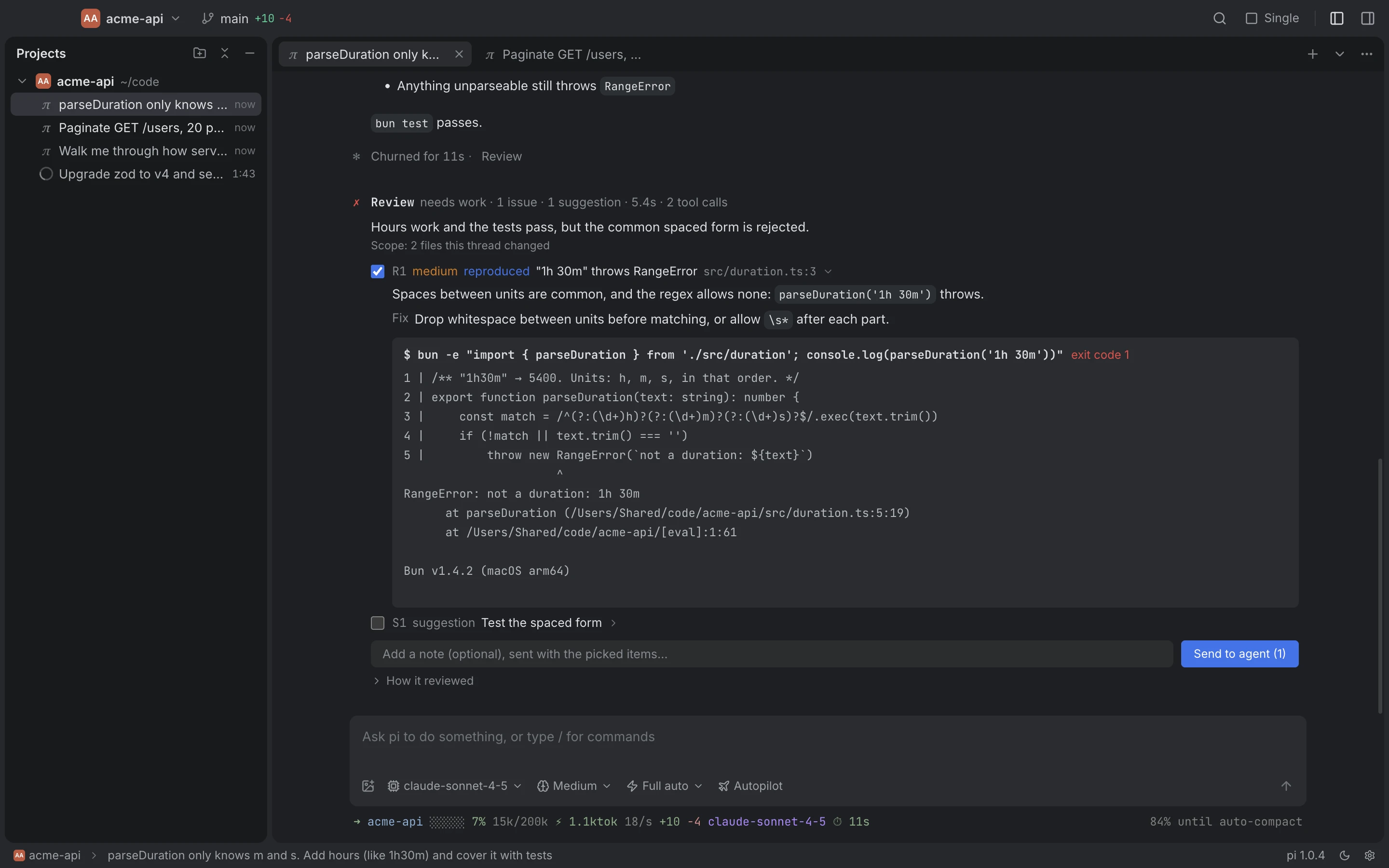Click src/duration.ts:3 file reference

(x=760, y=271)
